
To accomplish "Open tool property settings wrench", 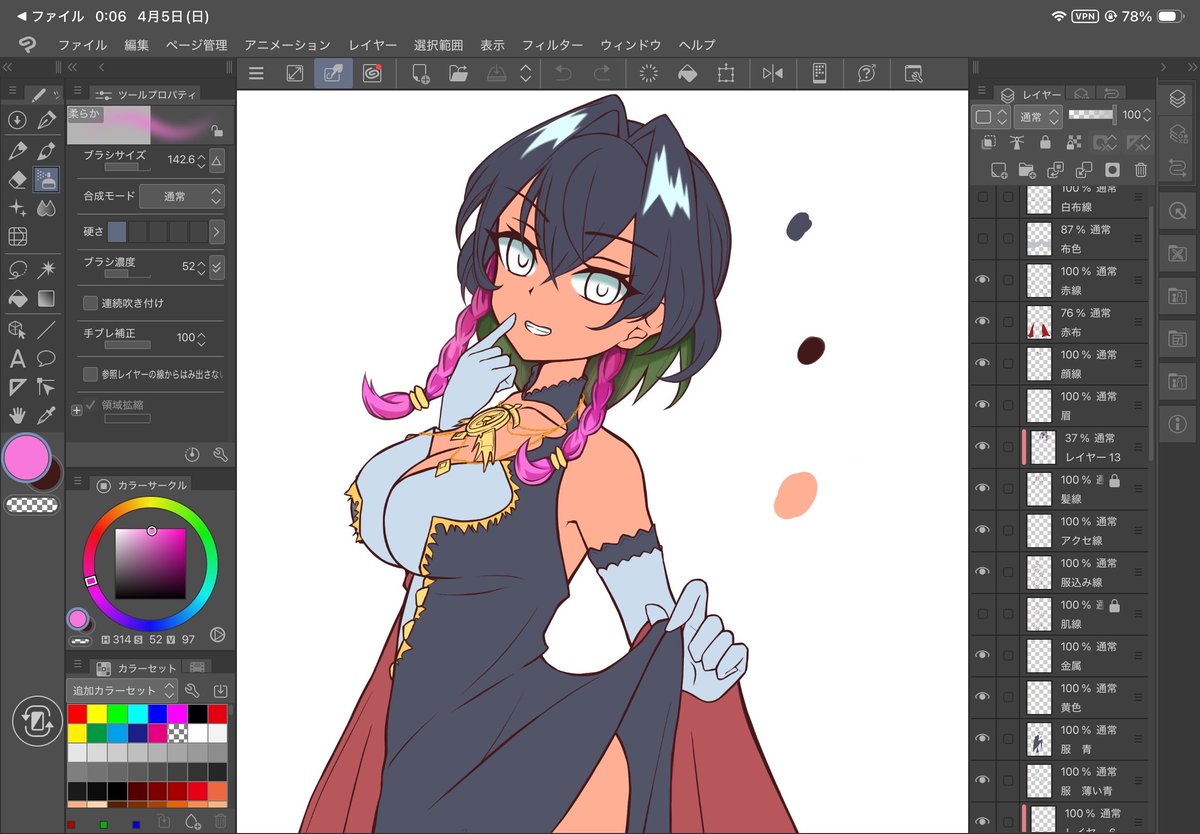I will [x=220, y=455].
